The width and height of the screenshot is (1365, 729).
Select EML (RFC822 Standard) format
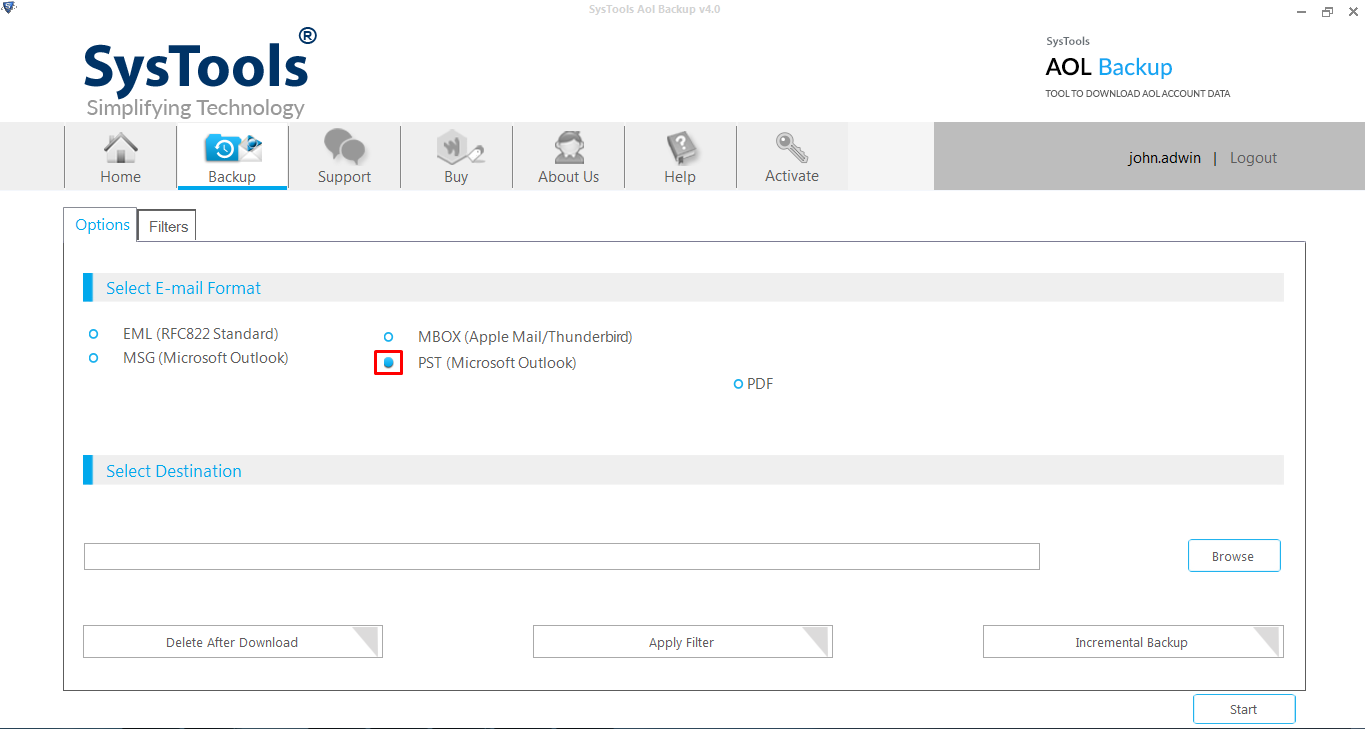pyautogui.click(x=93, y=334)
